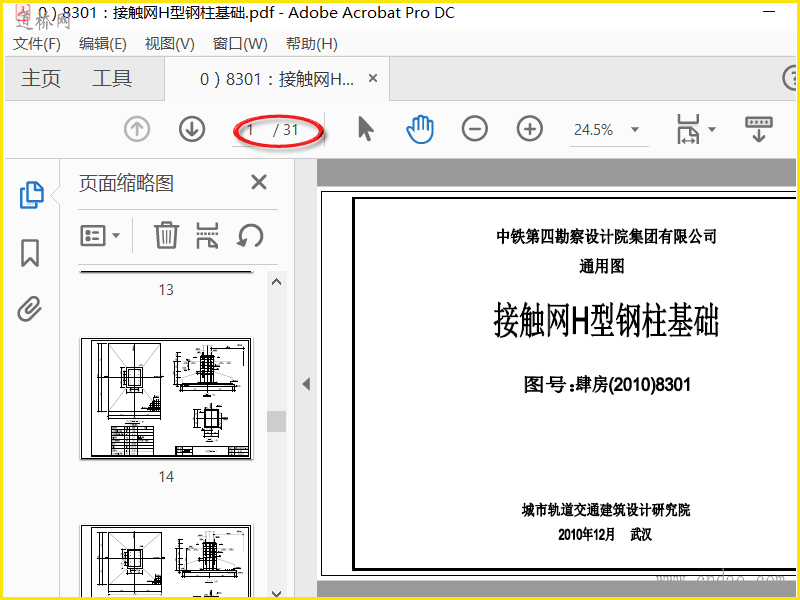The image size is (800, 600).
Task: Switch to the 工具 tab
Action: tap(112, 79)
